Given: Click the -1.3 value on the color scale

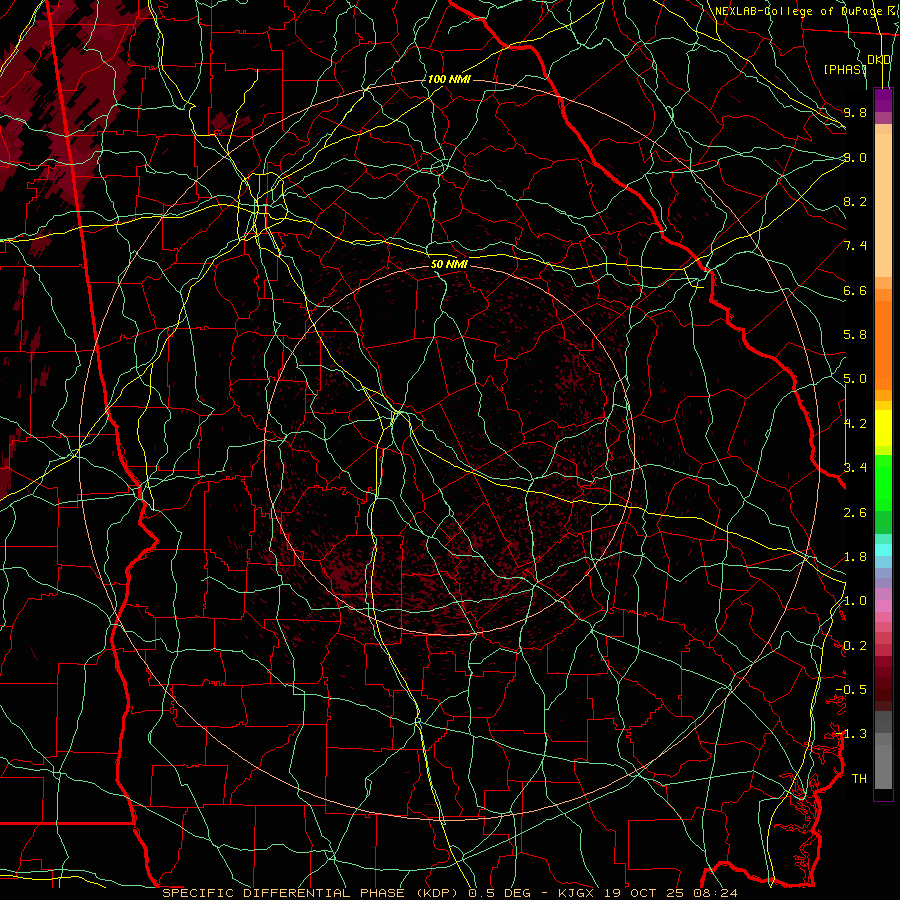Looking at the screenshot, I should [851, 734].
